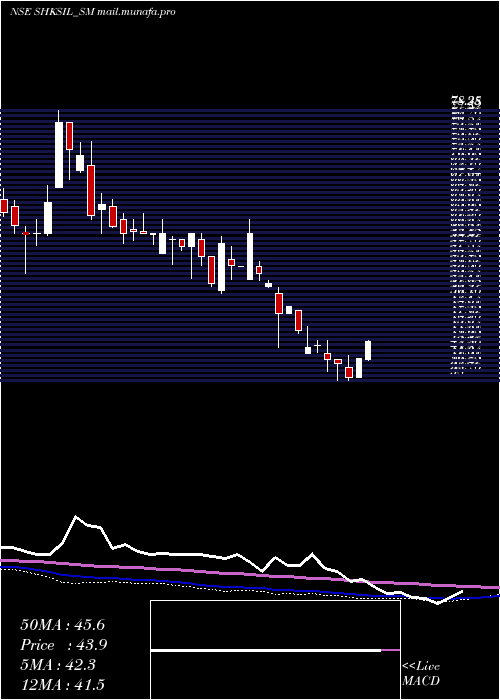Image resolution: width=500 pixels, height=700 pixels.
Task: Click the <<Live MACD label
Action: pos(421,673)
